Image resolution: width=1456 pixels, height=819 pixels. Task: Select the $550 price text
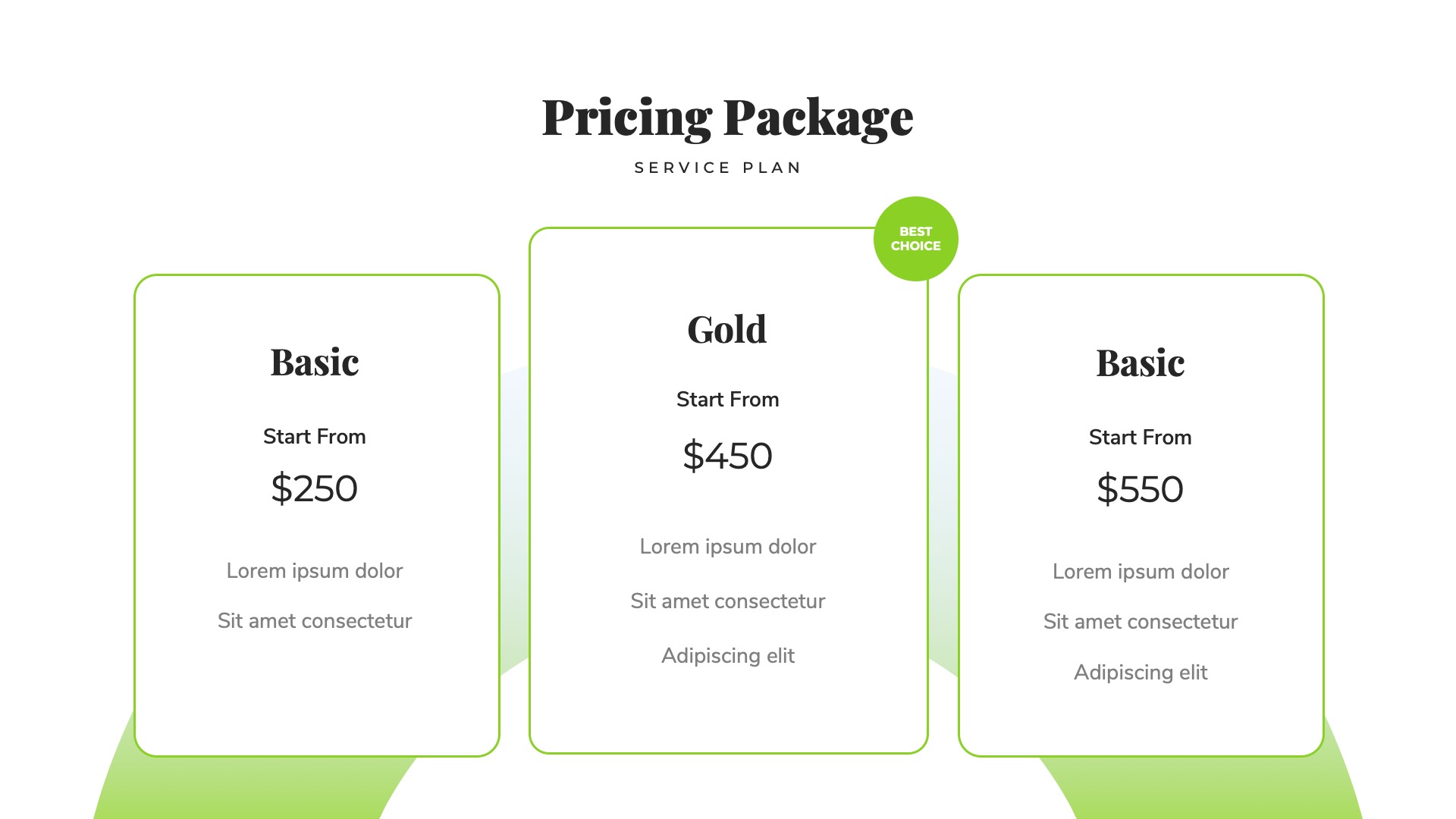(x=1140, y=489)
